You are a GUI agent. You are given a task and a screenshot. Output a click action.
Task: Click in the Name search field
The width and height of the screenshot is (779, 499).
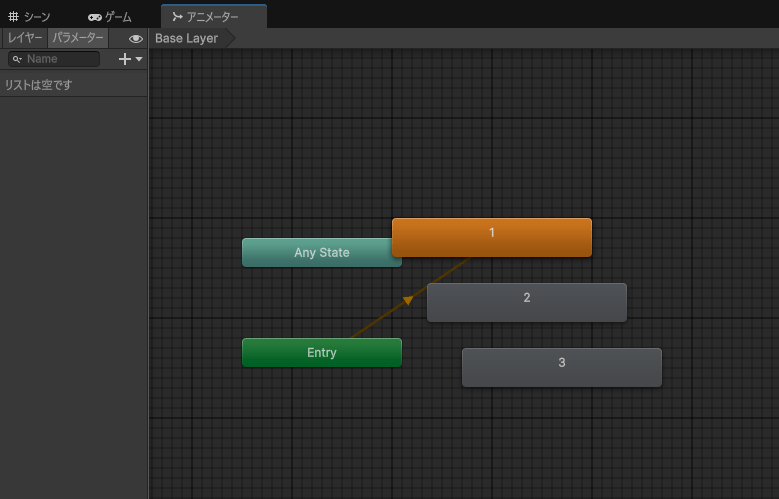click(x=60, y=59)
